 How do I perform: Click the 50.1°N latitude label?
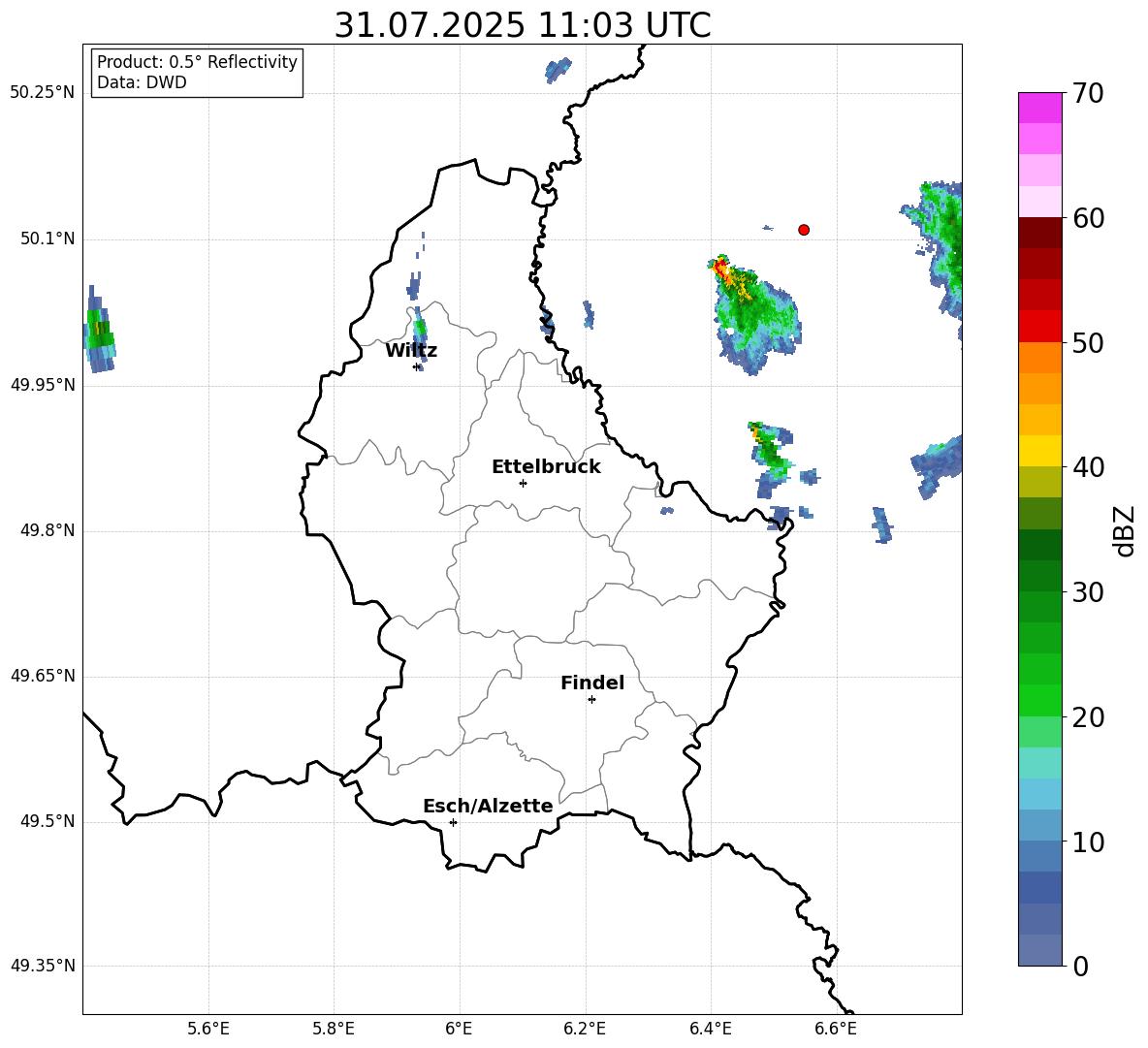pyautogui.click(x=48, y=238)
